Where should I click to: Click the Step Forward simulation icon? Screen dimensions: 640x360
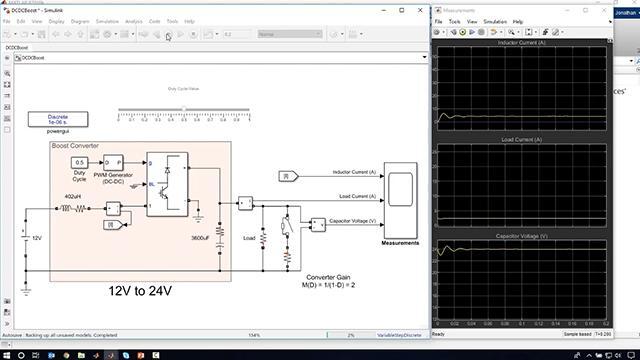(181, 35)
